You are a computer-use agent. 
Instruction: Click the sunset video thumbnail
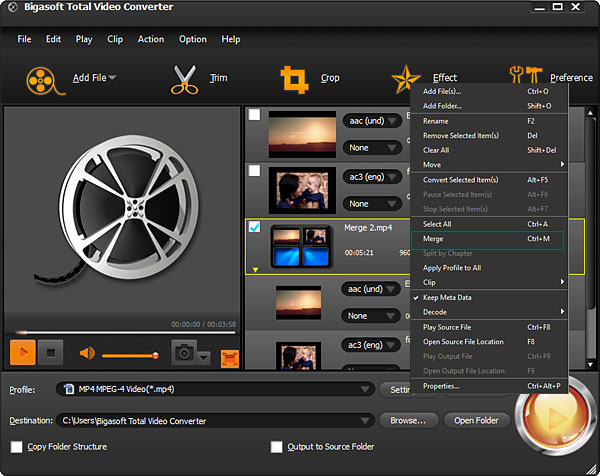click(302, 134)
